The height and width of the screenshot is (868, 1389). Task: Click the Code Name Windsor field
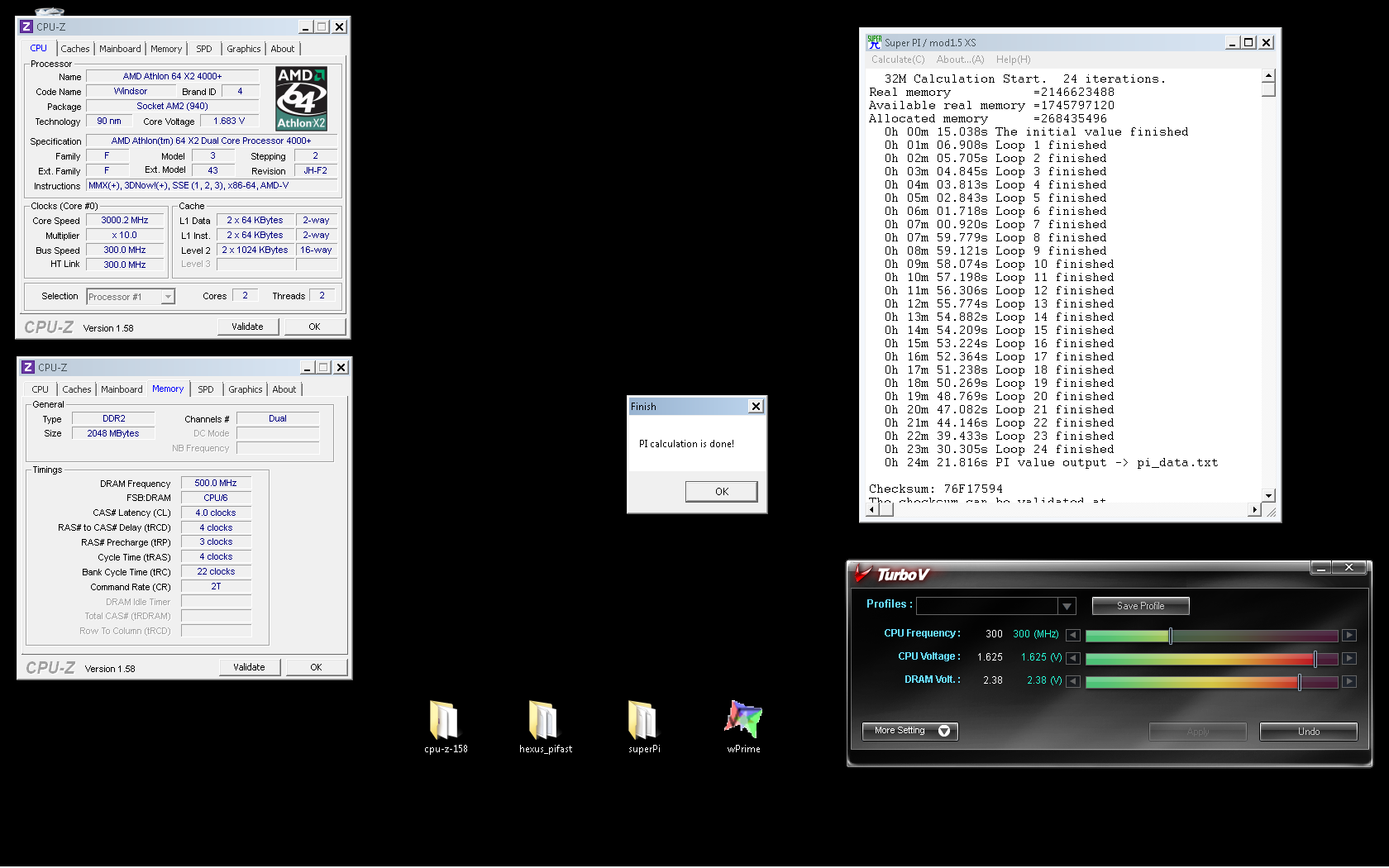pos(131,92)
